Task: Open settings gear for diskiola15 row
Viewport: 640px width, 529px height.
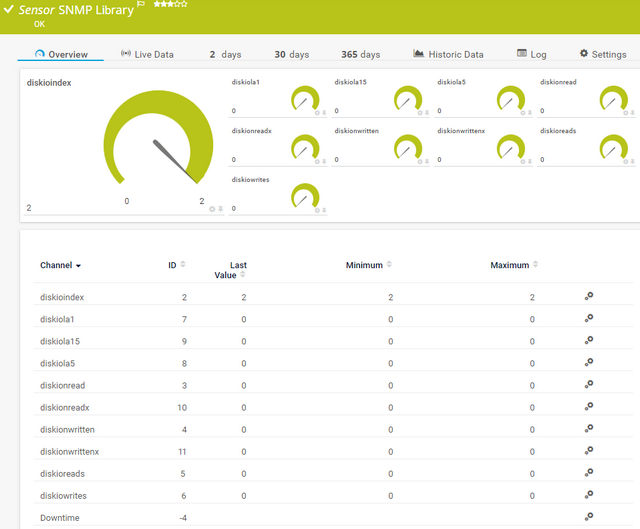Action: point(589,341)
